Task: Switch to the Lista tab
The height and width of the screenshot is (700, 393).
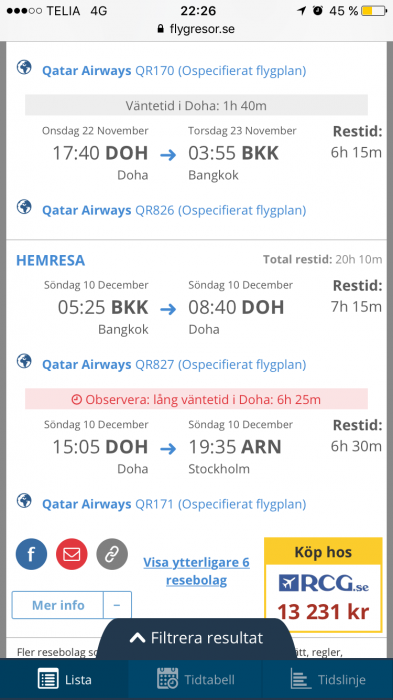Action: point(65,679)
